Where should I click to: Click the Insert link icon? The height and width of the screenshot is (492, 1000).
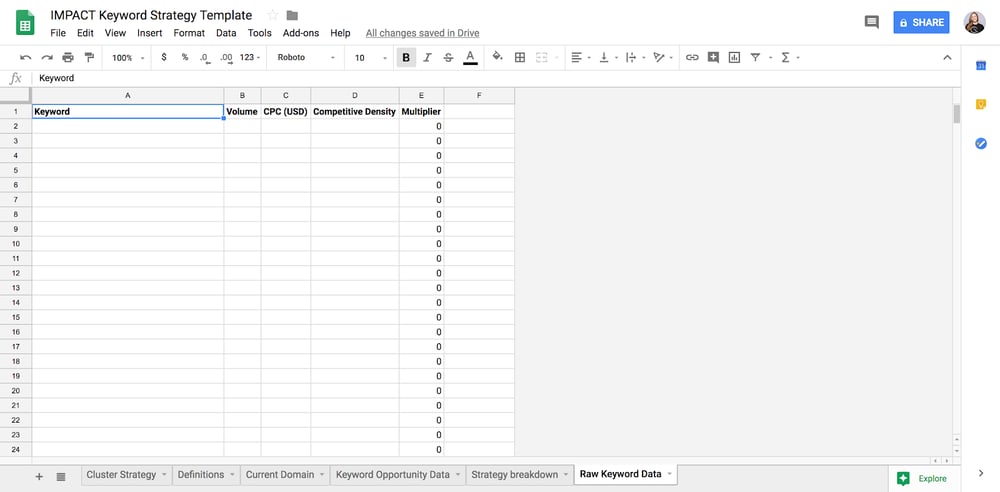pos(692,57)
